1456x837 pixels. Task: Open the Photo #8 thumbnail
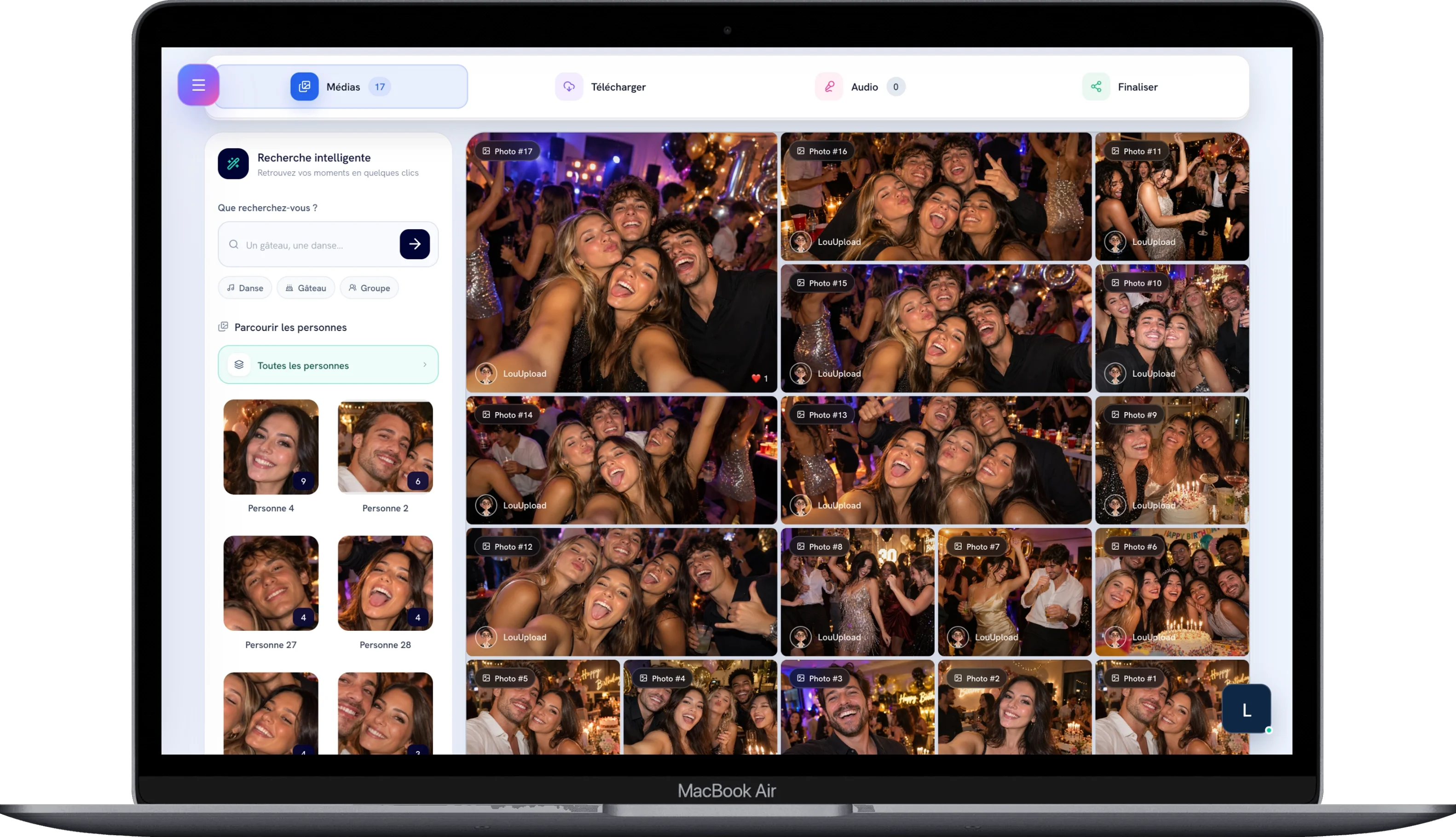(x=857, y=592)
